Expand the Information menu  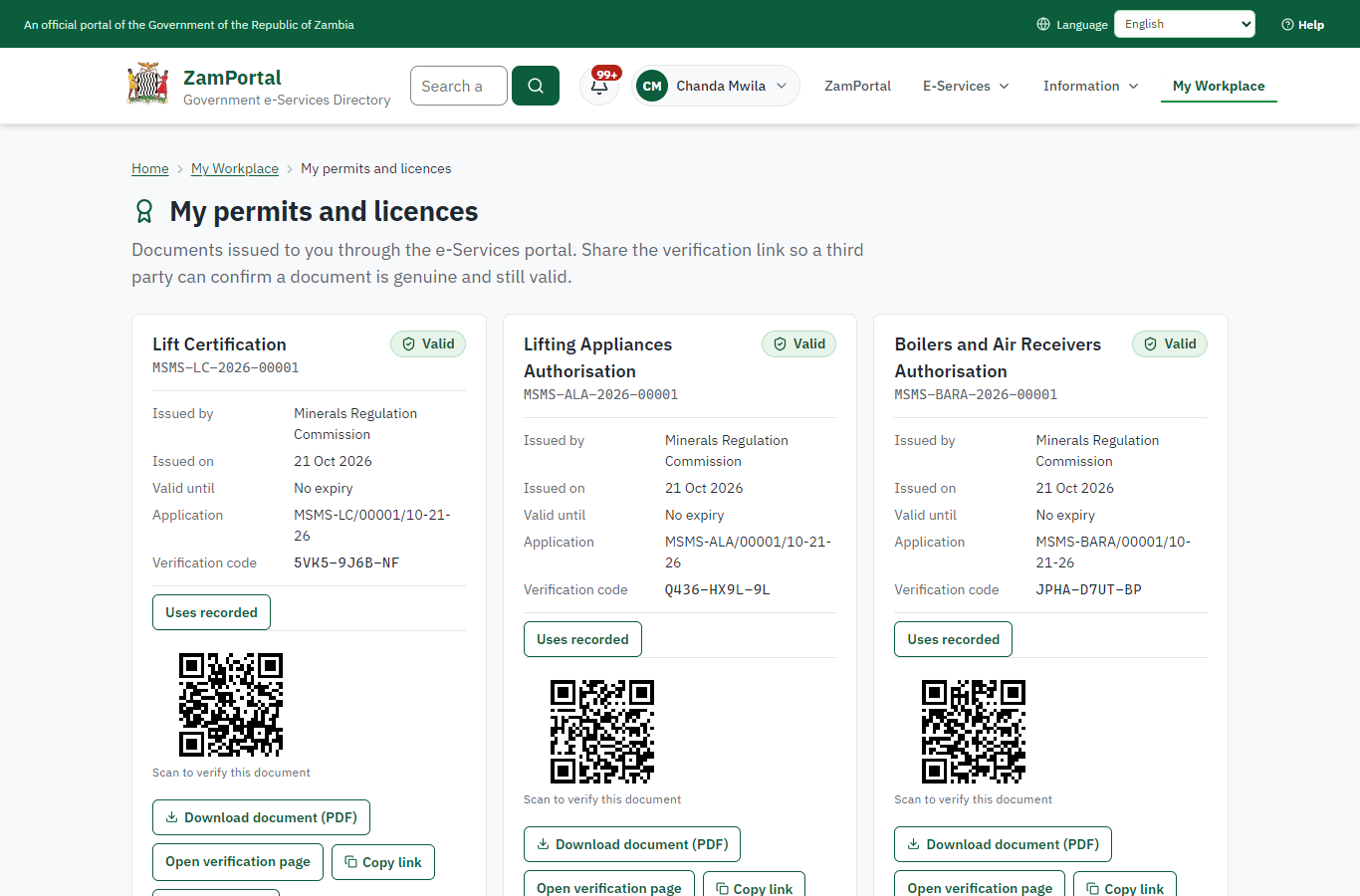pos(1090,86)
